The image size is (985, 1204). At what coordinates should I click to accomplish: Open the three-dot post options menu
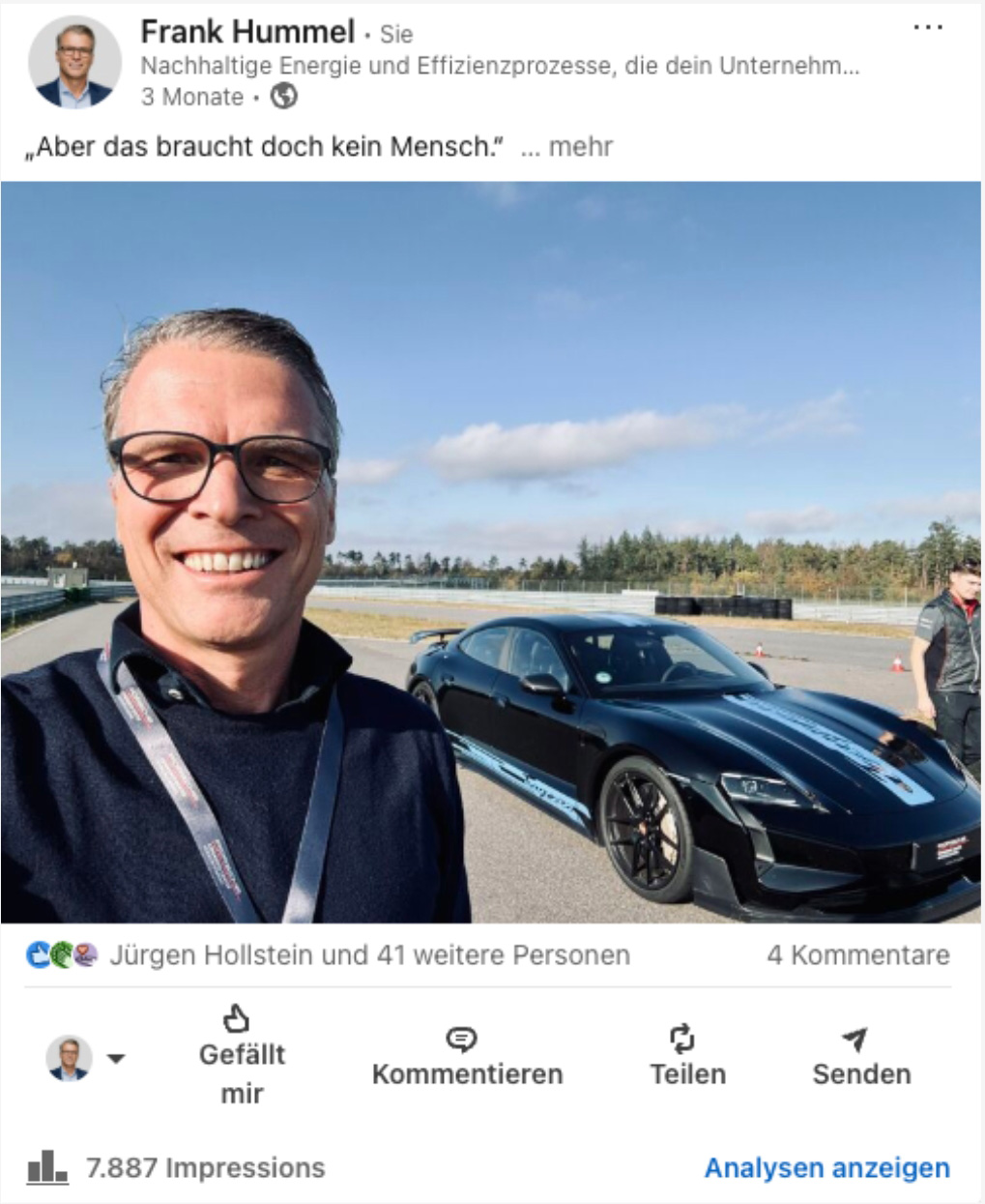927,27
